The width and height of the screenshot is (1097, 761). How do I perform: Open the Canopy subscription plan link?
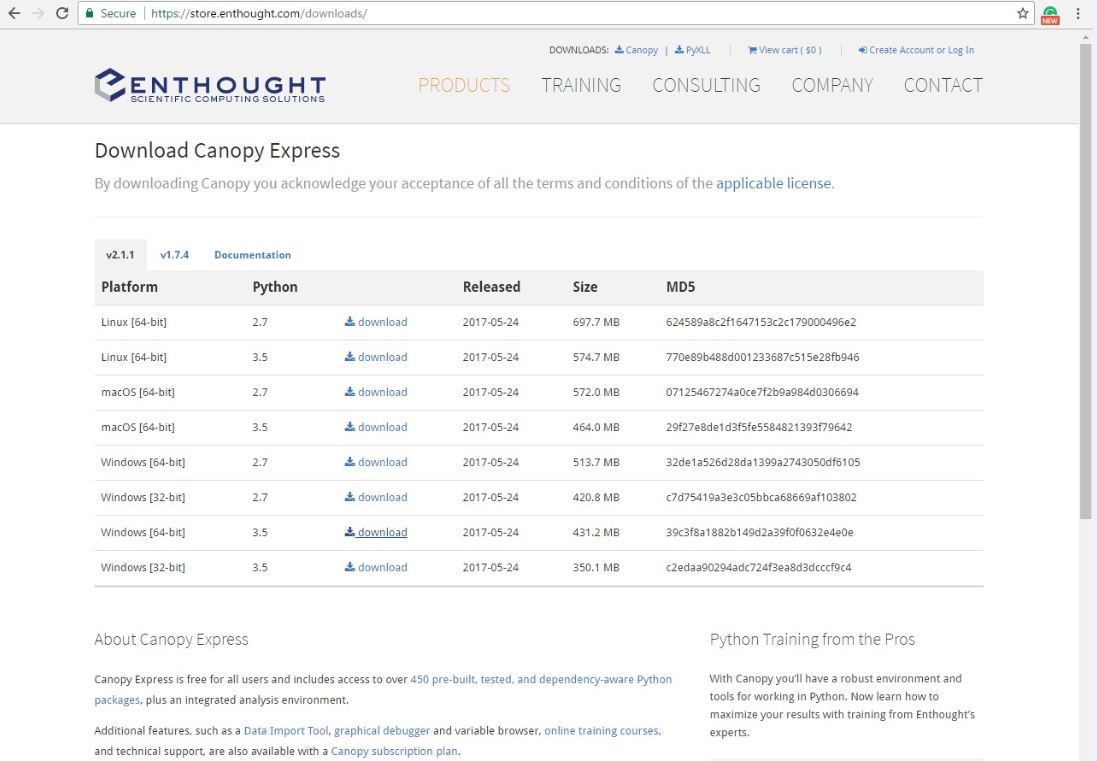[x=394, y=751]
